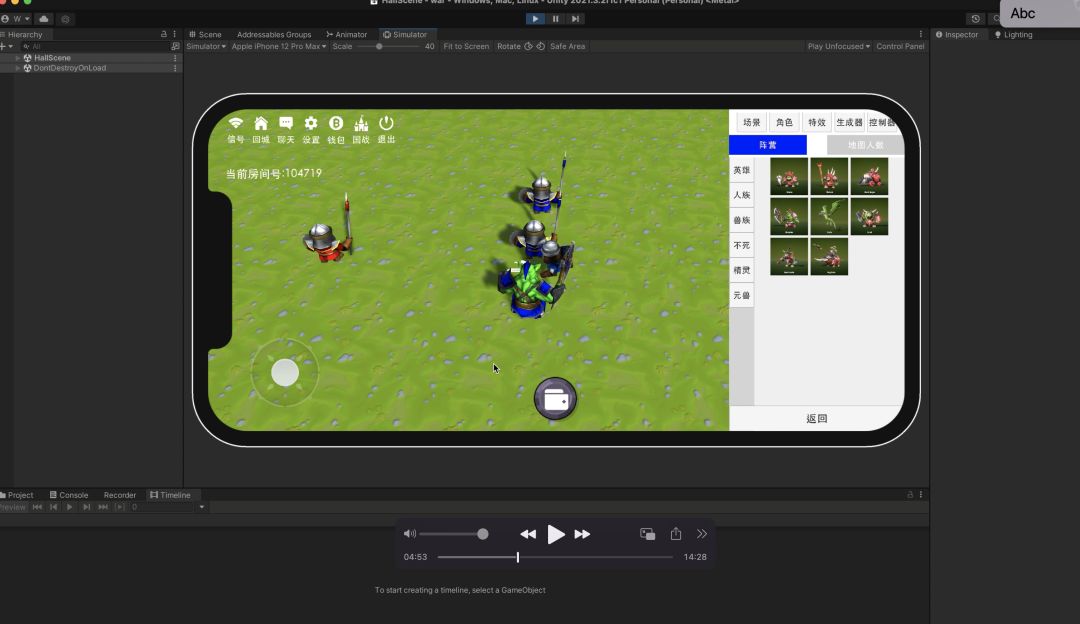Click the 回城 home icon in game
1080x624 pixels.
pyautogui.click(x=260, y=124)
